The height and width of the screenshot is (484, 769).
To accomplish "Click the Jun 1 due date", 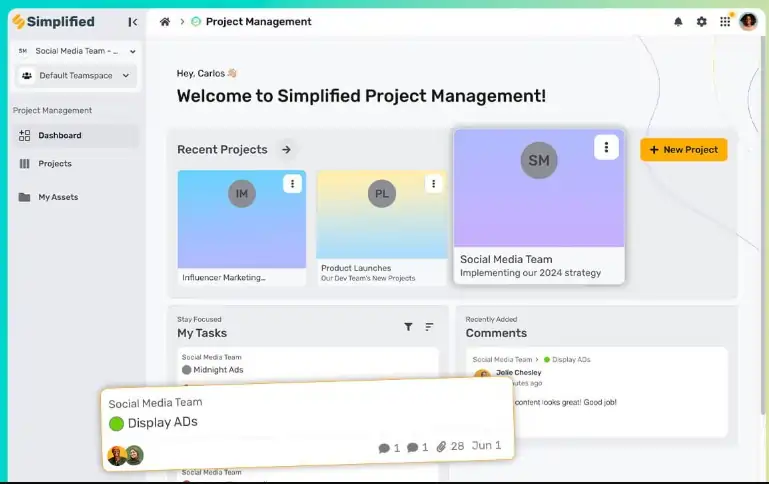I will 486,445.
